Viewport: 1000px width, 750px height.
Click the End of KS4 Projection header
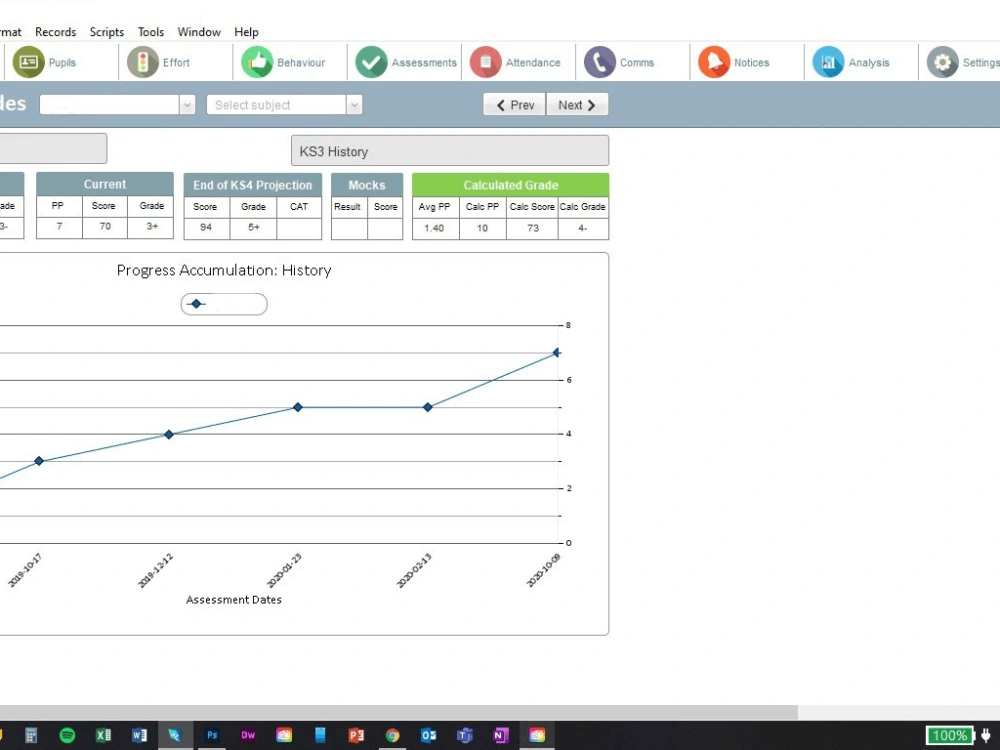click(x=253, y=185)
